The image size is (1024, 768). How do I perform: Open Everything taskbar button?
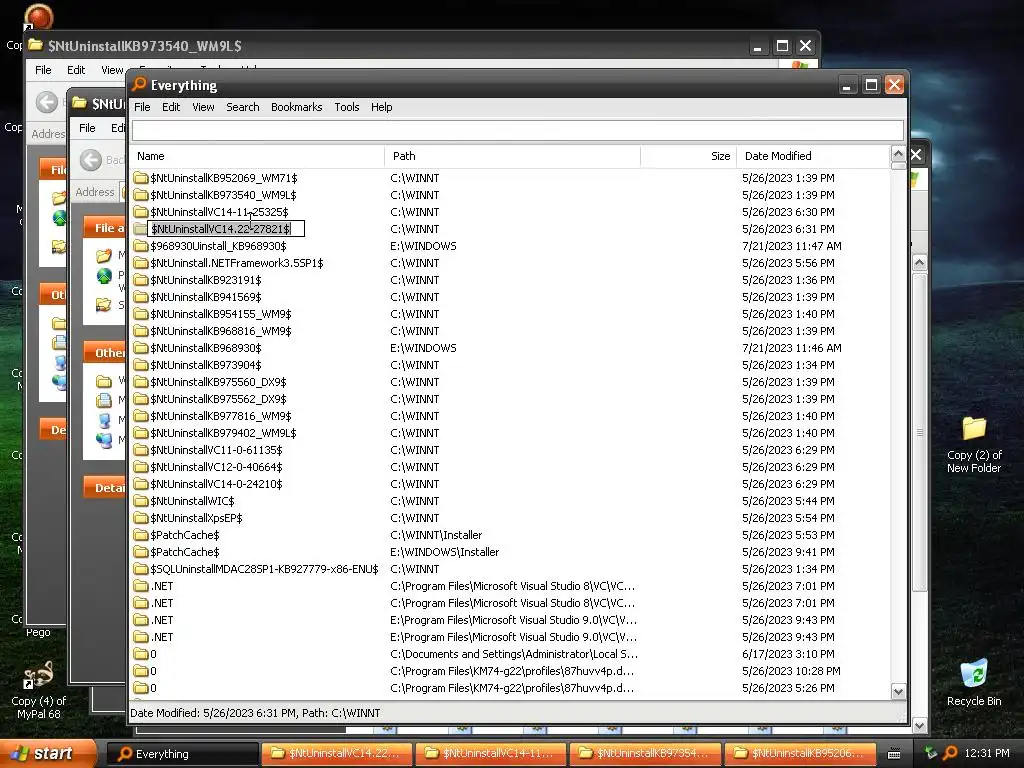[x=183, y=754]
